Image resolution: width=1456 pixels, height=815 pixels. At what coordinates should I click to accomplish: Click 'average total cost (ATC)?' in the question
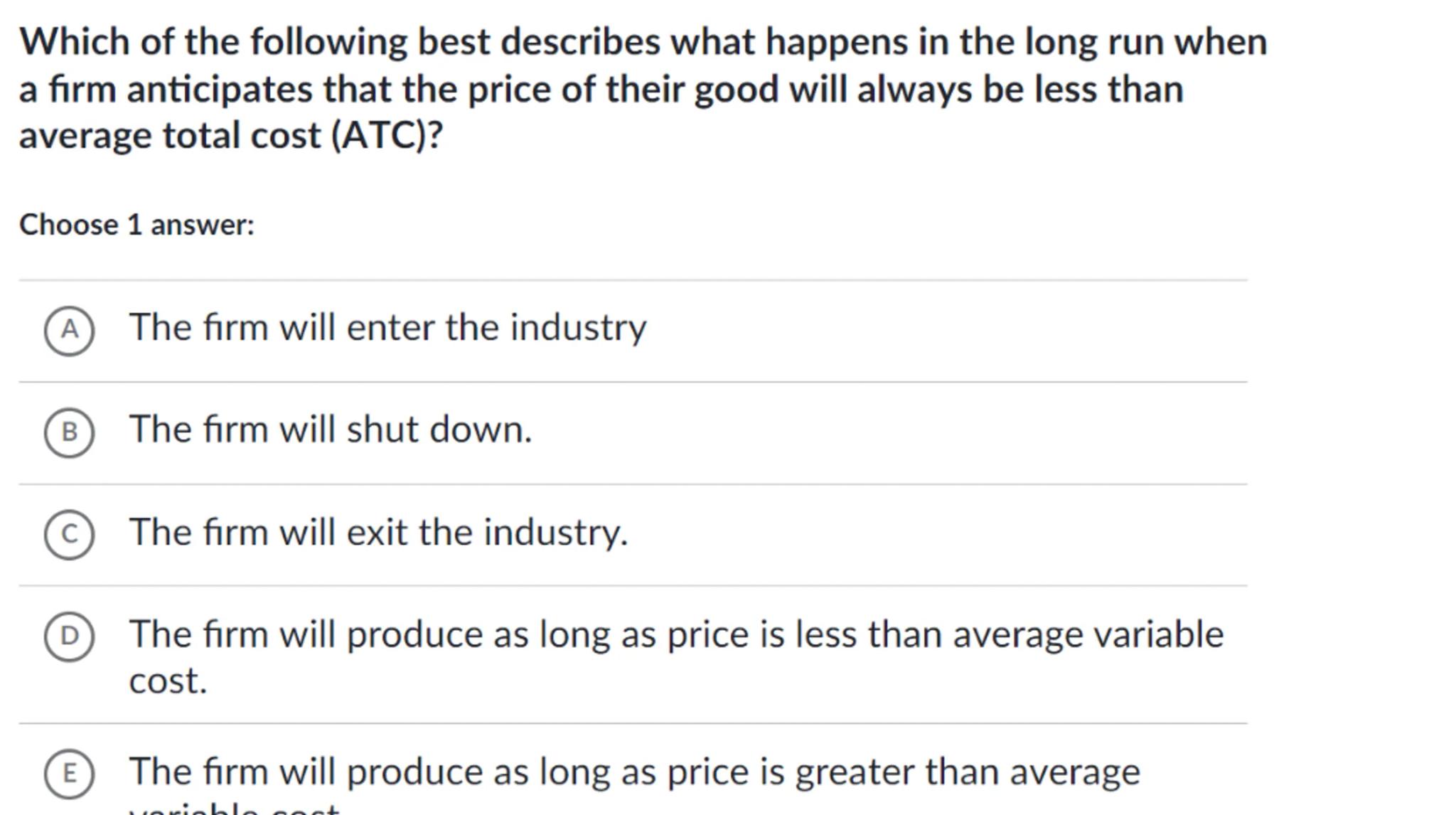click(x=231, y=135)
